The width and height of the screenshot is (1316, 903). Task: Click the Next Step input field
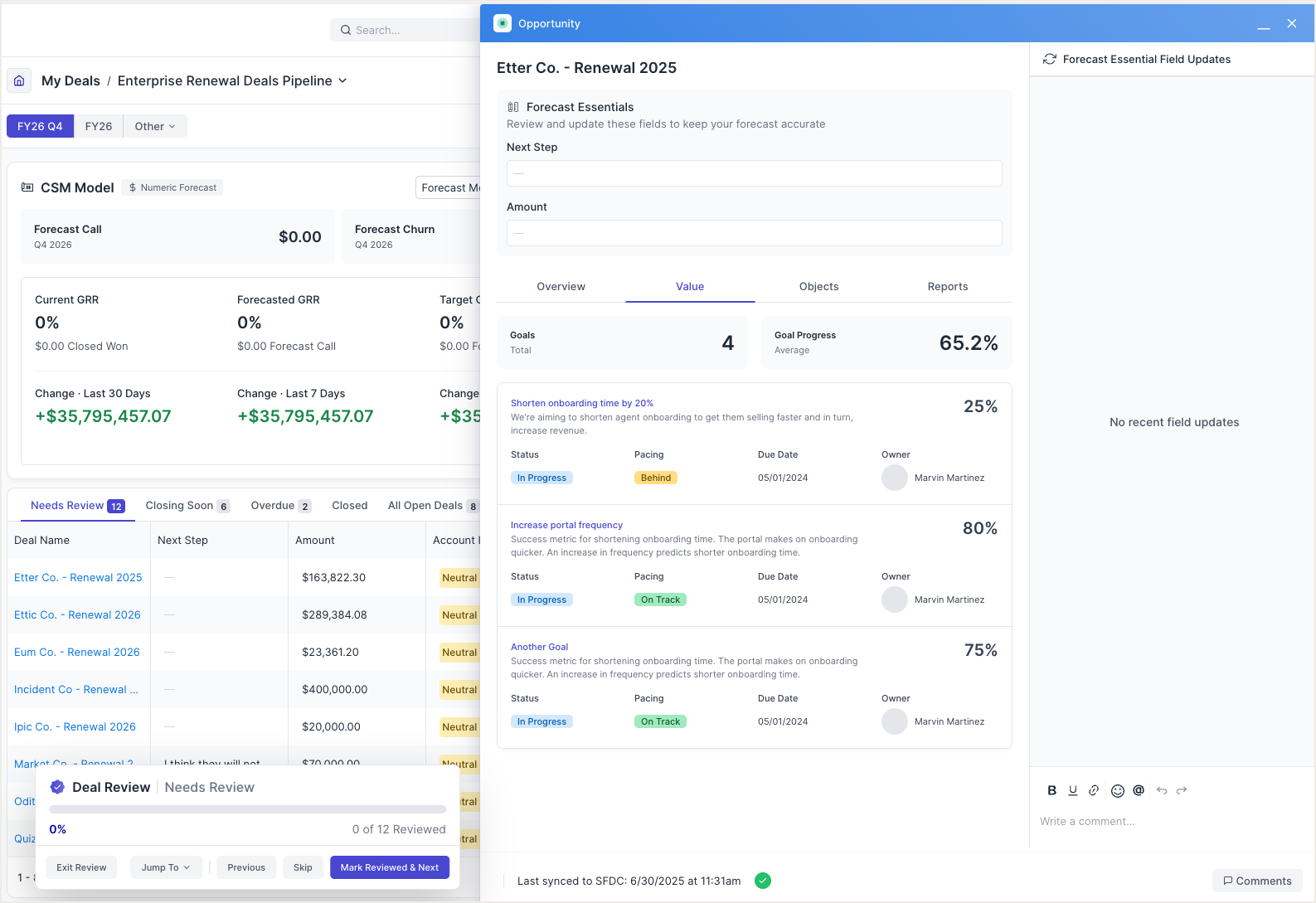click(x=754, y=173)
